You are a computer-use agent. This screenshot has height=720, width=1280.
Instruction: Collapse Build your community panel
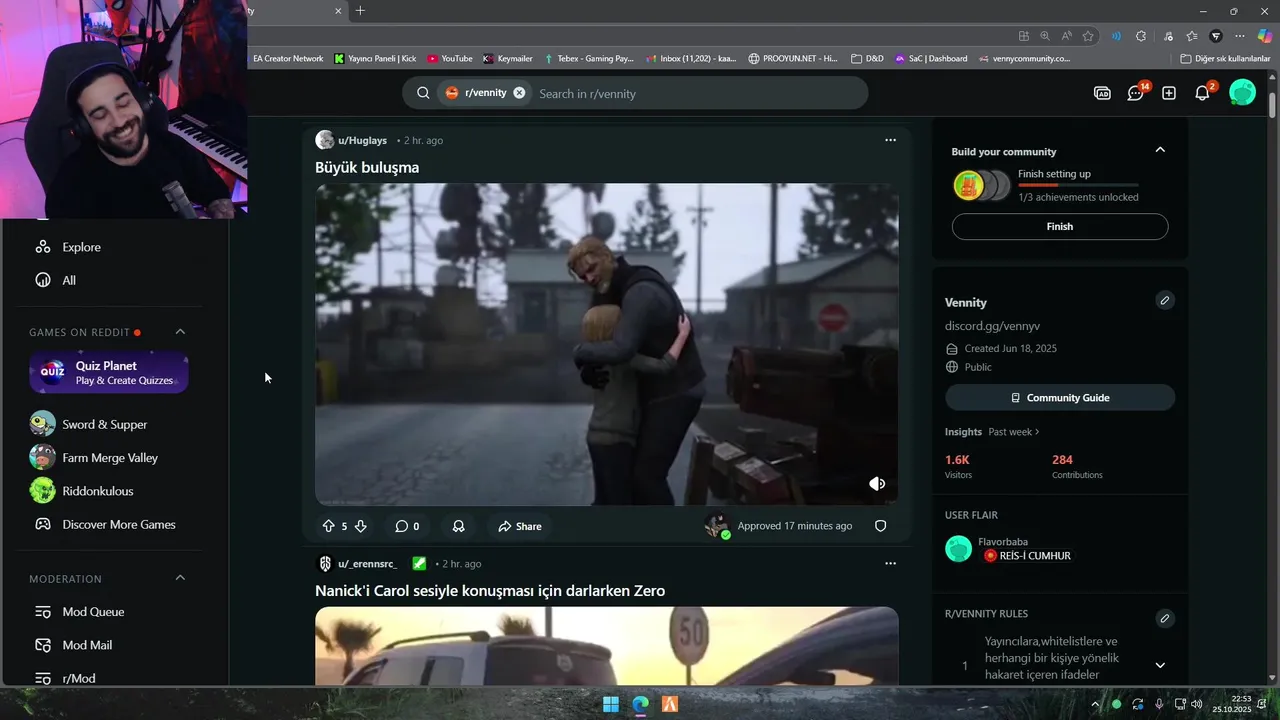pos(1160,150)
